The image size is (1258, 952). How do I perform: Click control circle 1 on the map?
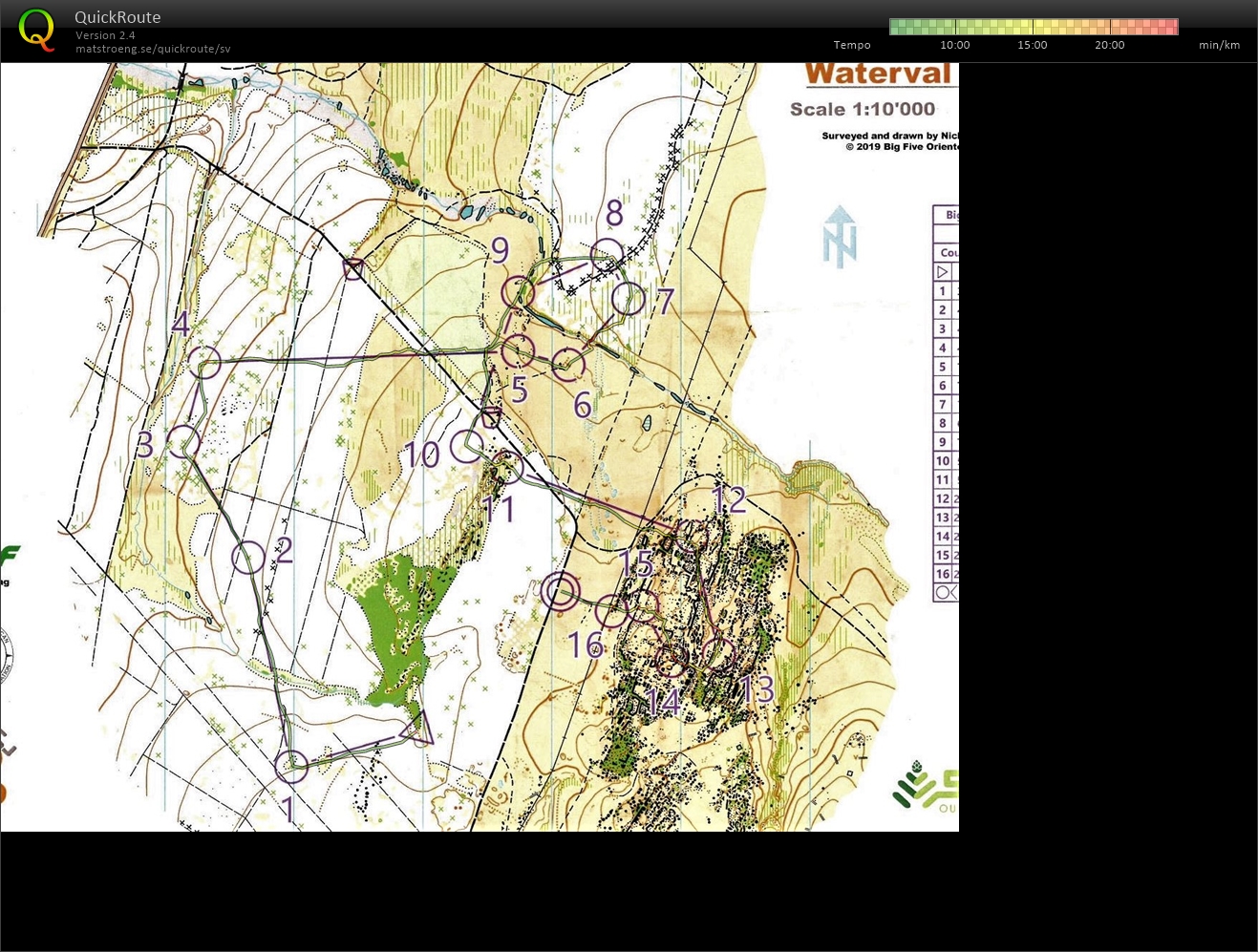291,766
